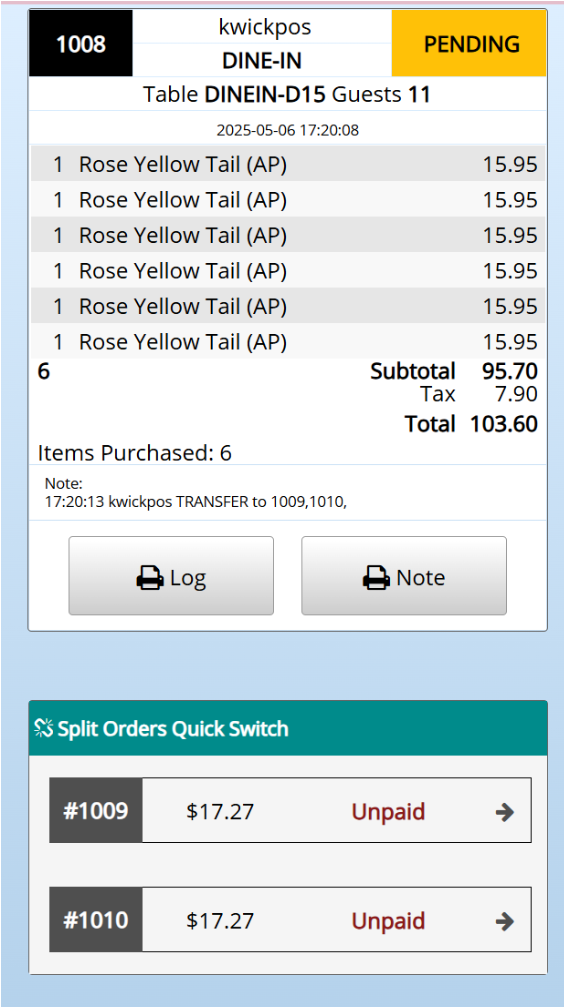
Task: Print the order Log
Action: 172,576
